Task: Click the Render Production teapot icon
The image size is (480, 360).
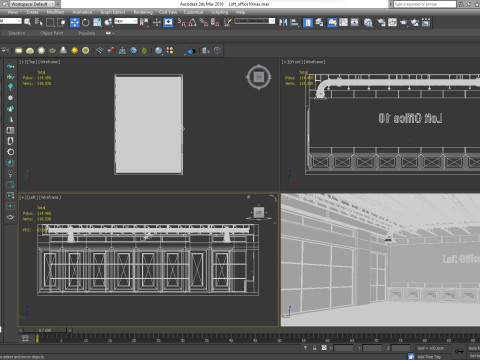Action: pos(403,22)
